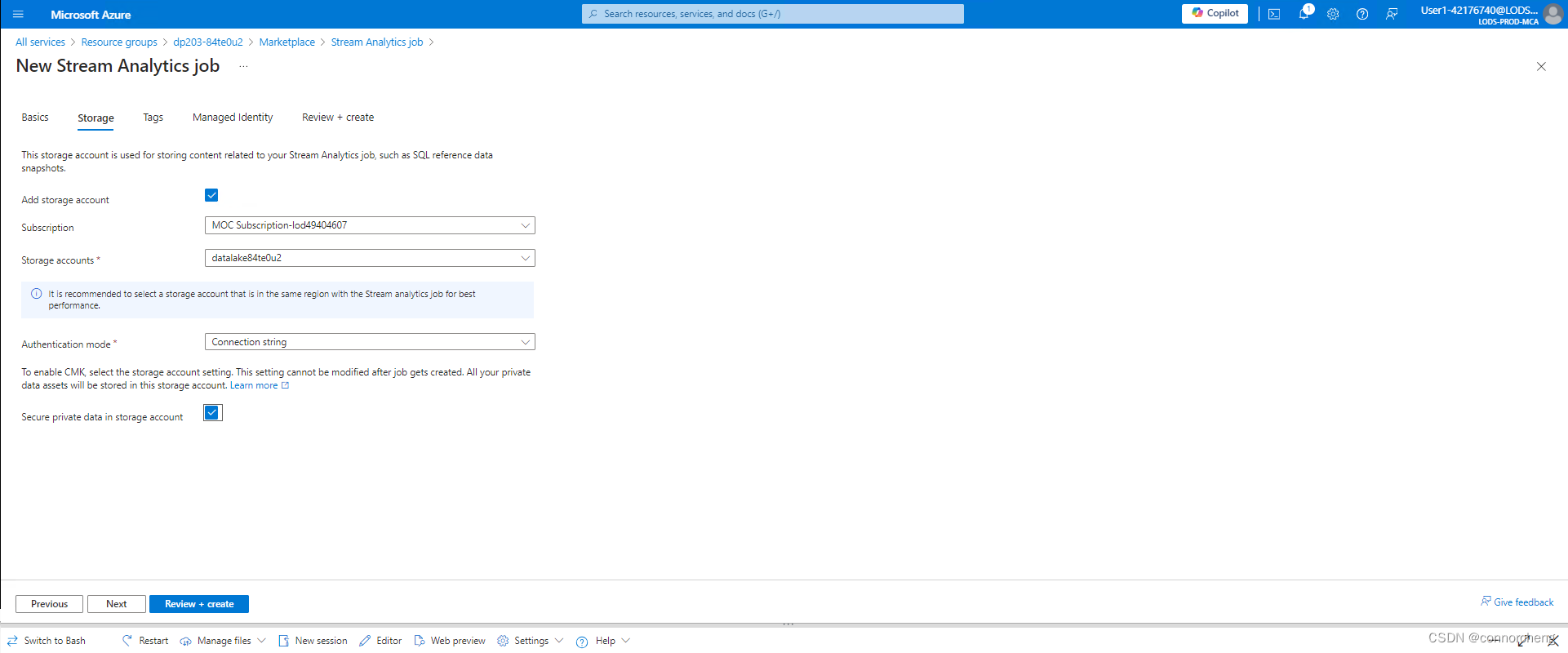Click the Next button

(117, 604)
